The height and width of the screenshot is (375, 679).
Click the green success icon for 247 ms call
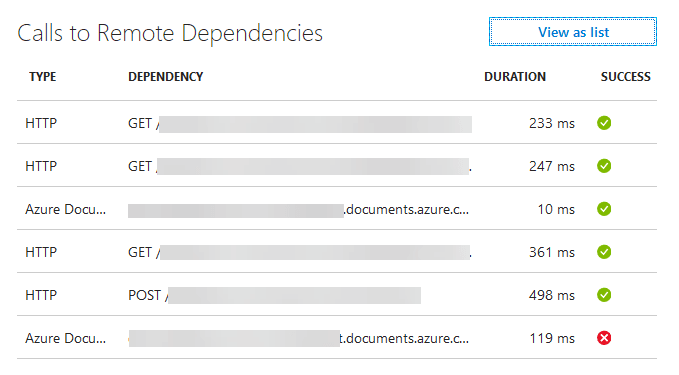tap(604, 166)
